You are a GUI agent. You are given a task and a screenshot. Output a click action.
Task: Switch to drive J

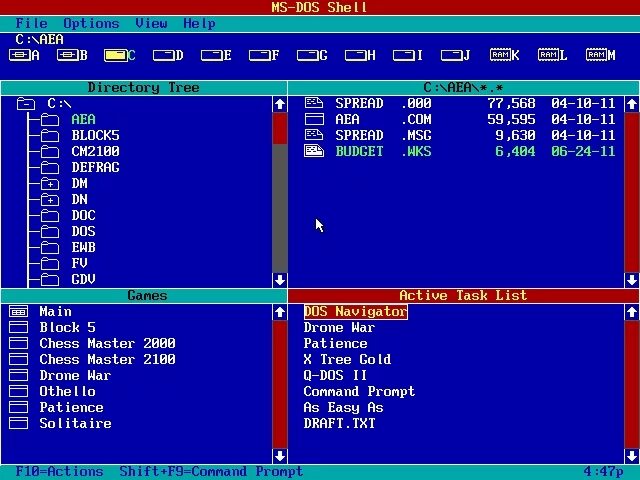tap(456, 55)
